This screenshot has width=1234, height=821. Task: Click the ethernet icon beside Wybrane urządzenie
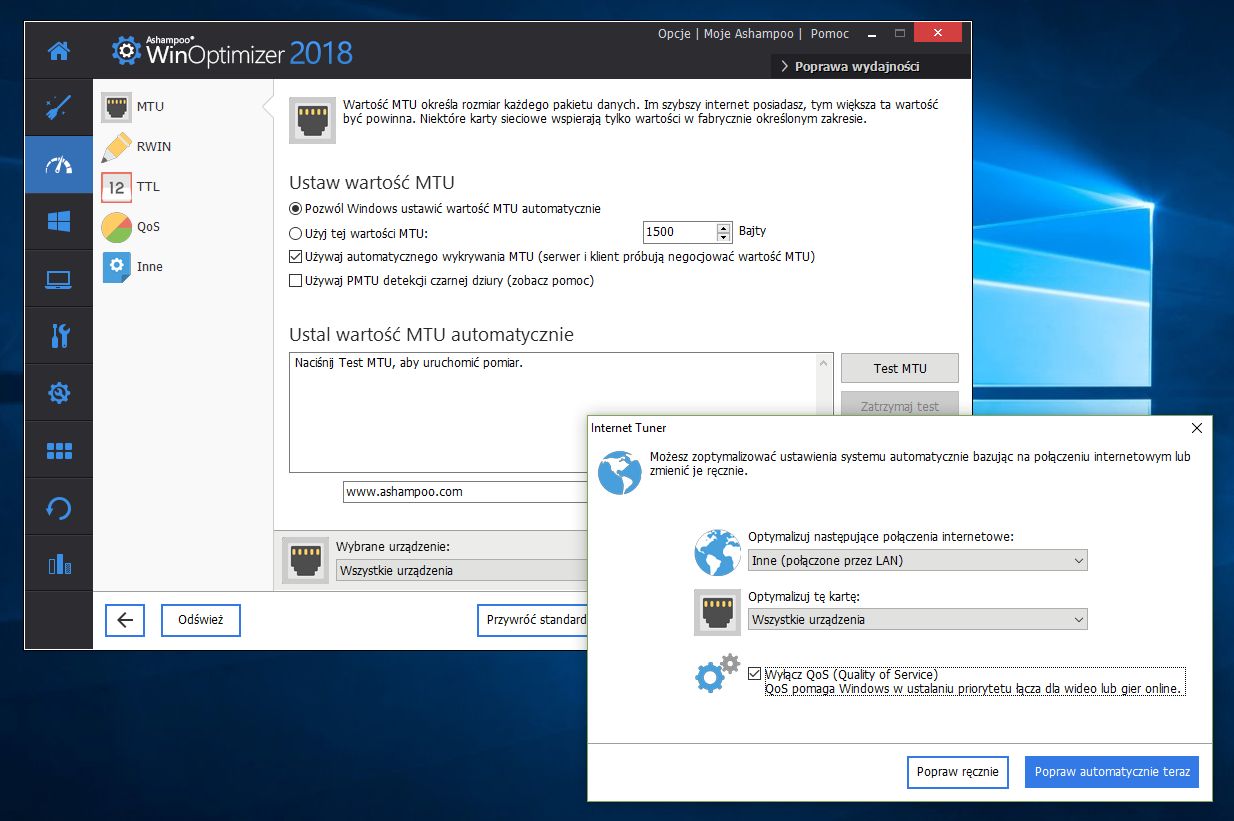pyautogui.click(x=305, y=561)
